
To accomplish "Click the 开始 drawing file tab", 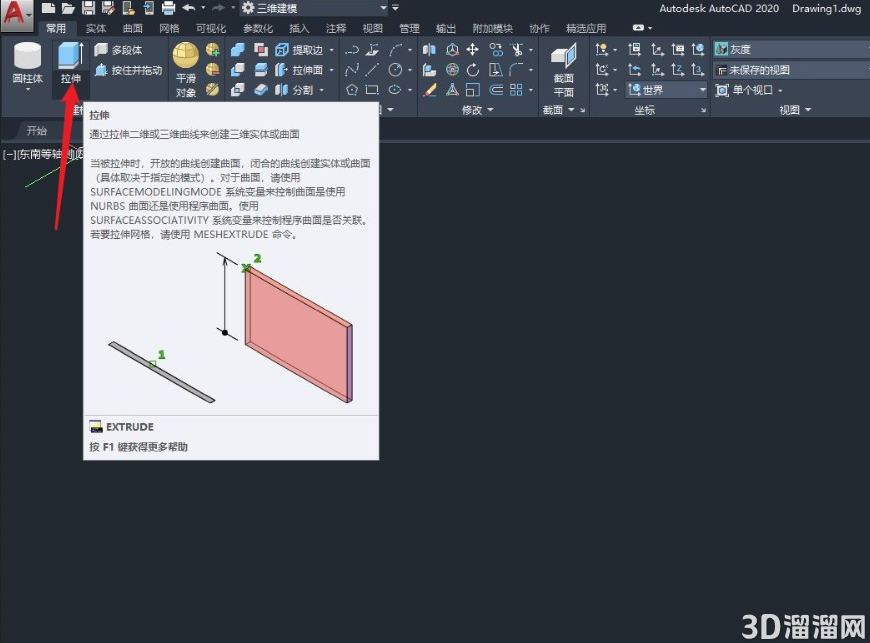I will tap(37, 131).
